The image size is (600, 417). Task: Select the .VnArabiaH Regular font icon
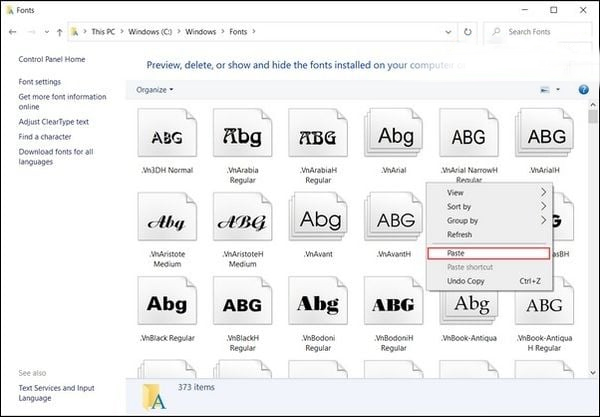[318, 133]
